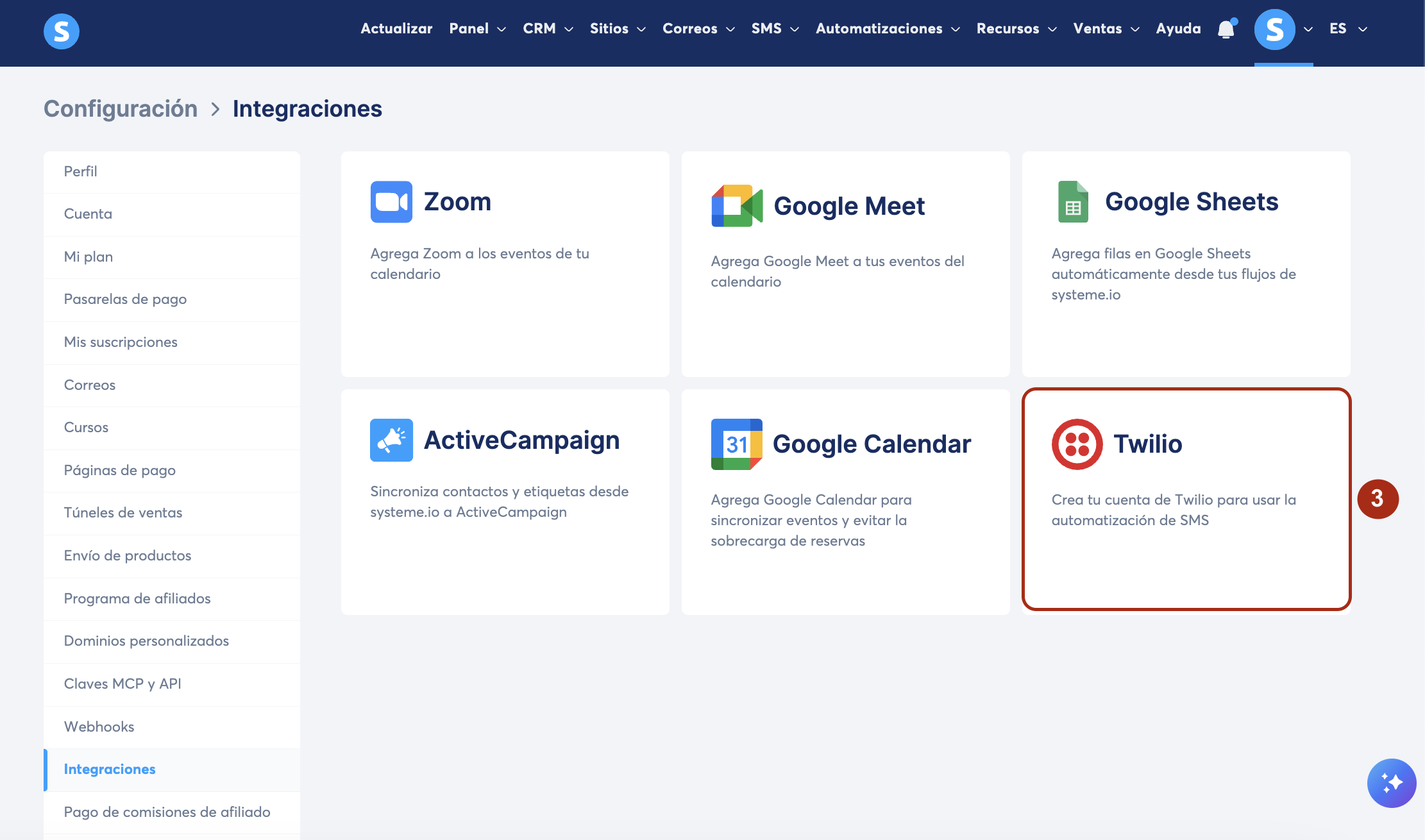1425x840 pixels.
Task: Open the Twilio integration title
Action: [x=1148, y=444]
